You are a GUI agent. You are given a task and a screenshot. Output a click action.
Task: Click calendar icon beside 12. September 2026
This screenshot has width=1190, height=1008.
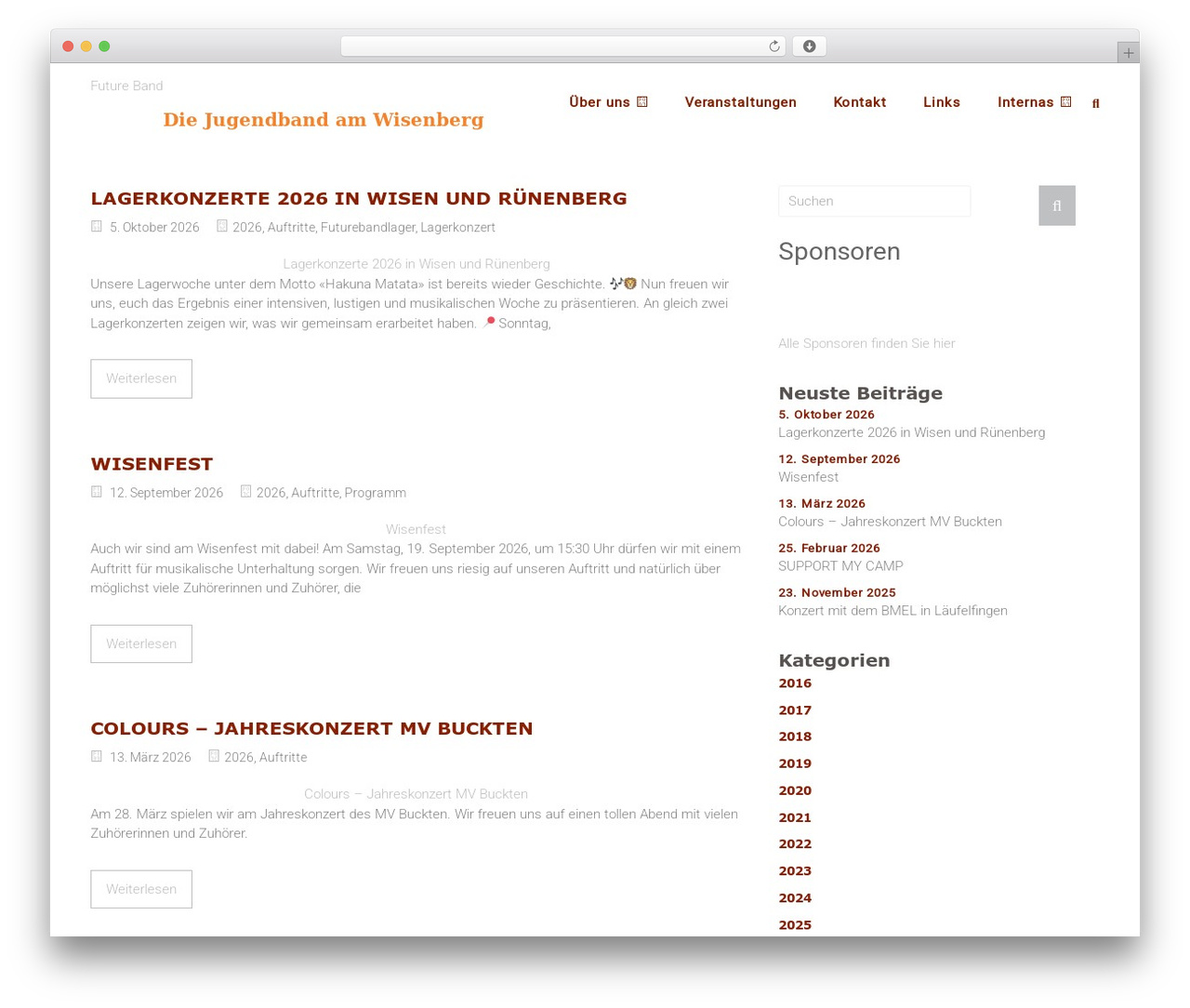(x=97, y=491)
